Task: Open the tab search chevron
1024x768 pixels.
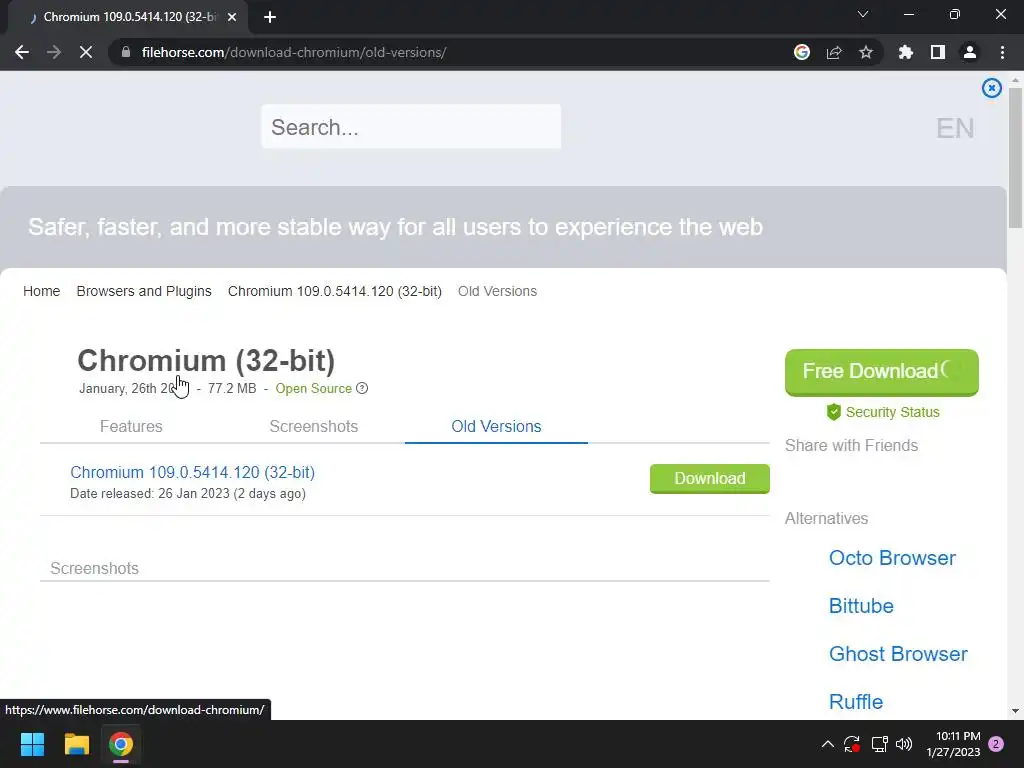Action: (863, 14)
